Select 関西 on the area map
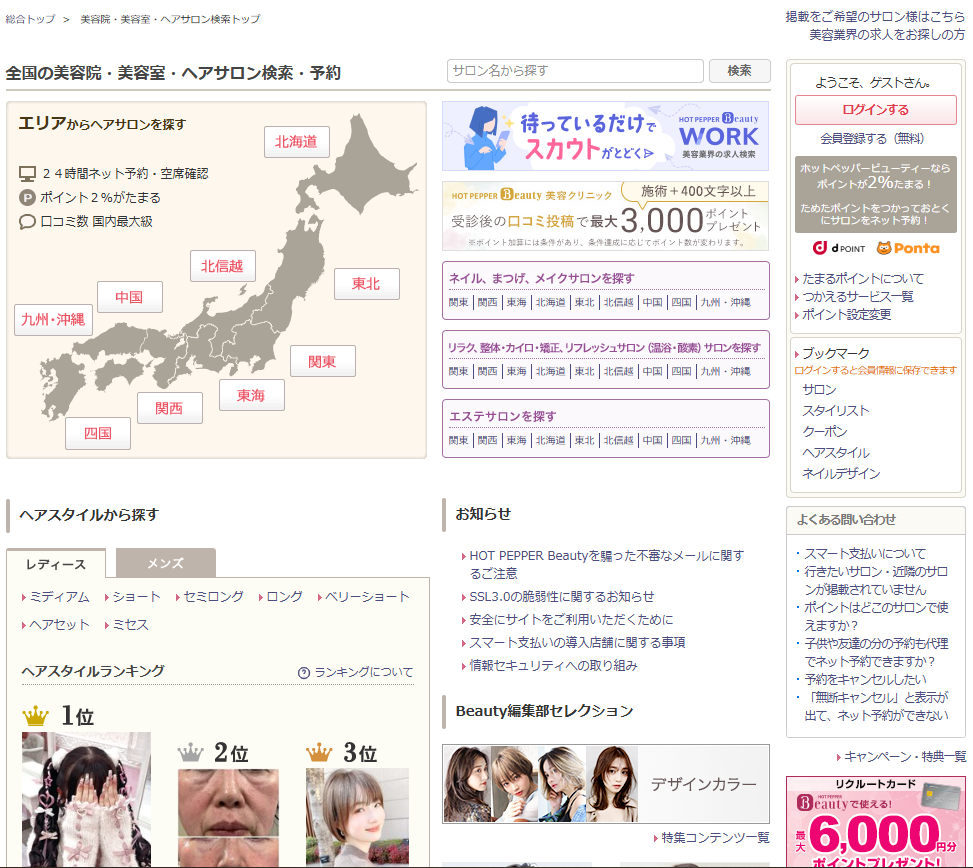This screenshot has width=973, height=868. point(169,408)
